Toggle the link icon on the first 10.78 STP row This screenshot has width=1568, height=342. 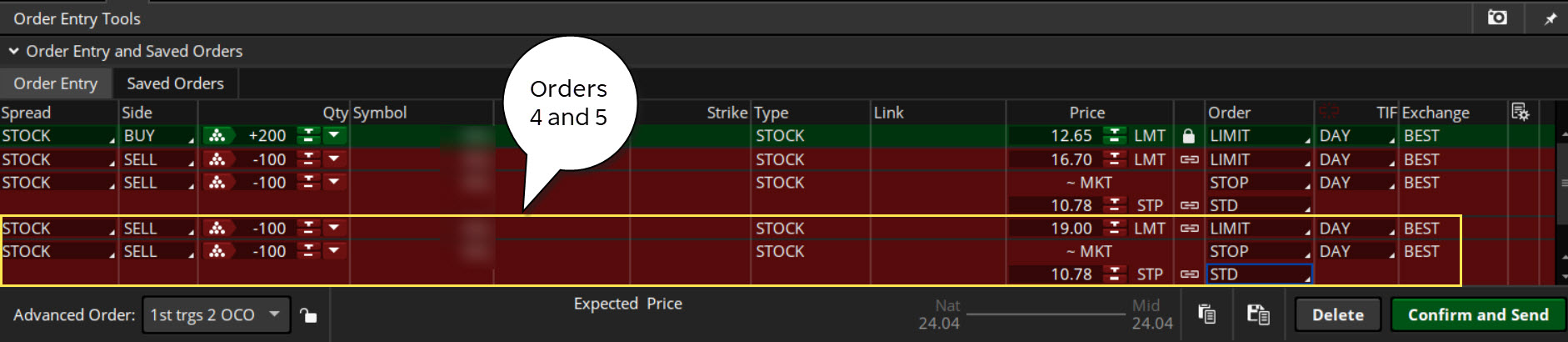pos(1189,205)
